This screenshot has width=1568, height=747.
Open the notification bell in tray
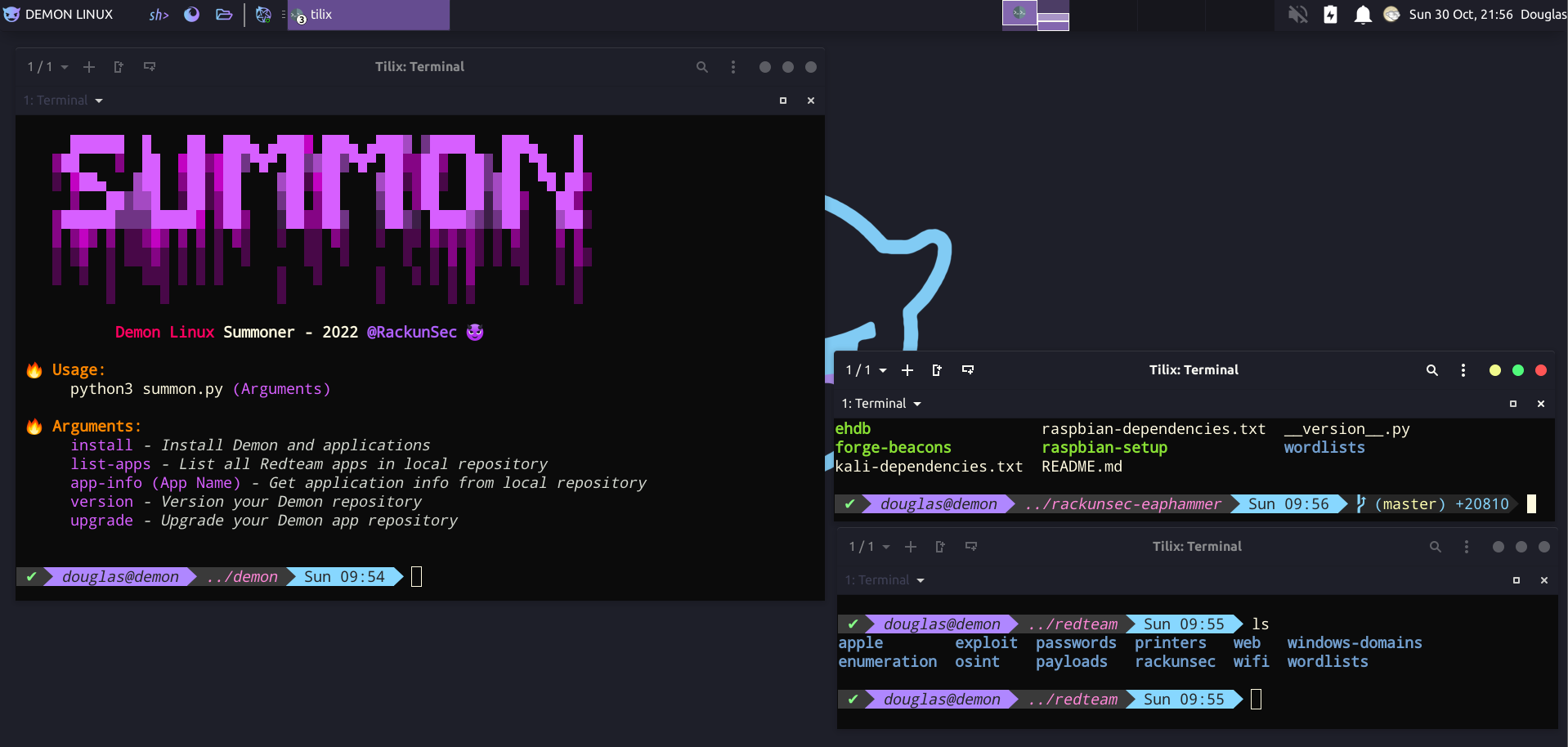coord(1363,15)
